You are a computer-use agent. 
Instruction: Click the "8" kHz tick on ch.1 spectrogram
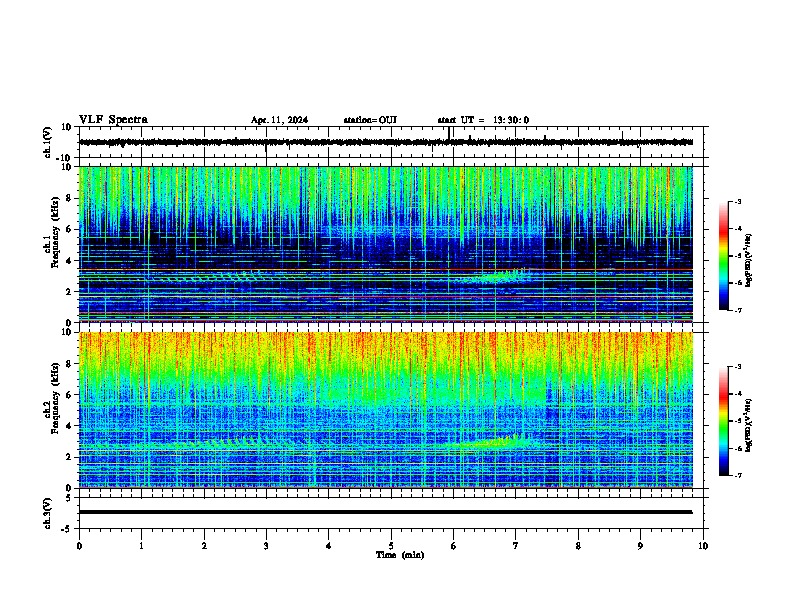(x=69, y=198)
